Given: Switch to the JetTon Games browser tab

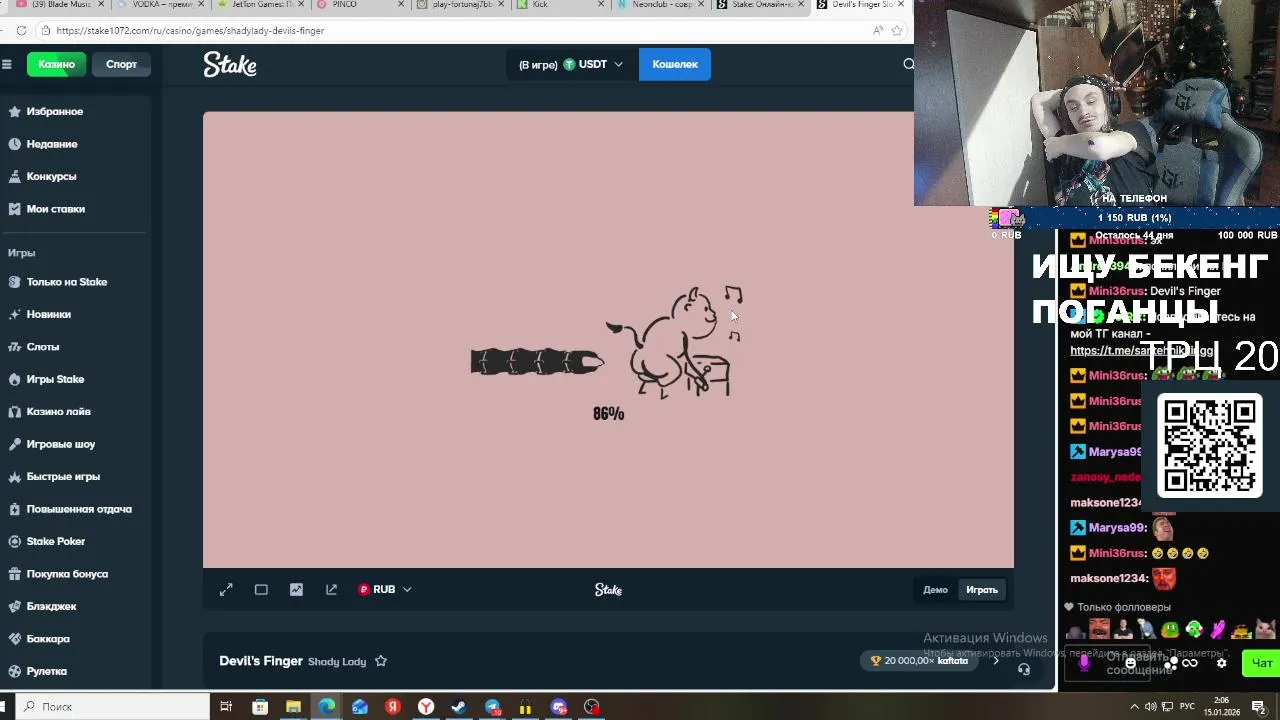Looking at the screenshot, I should [258, 5].
